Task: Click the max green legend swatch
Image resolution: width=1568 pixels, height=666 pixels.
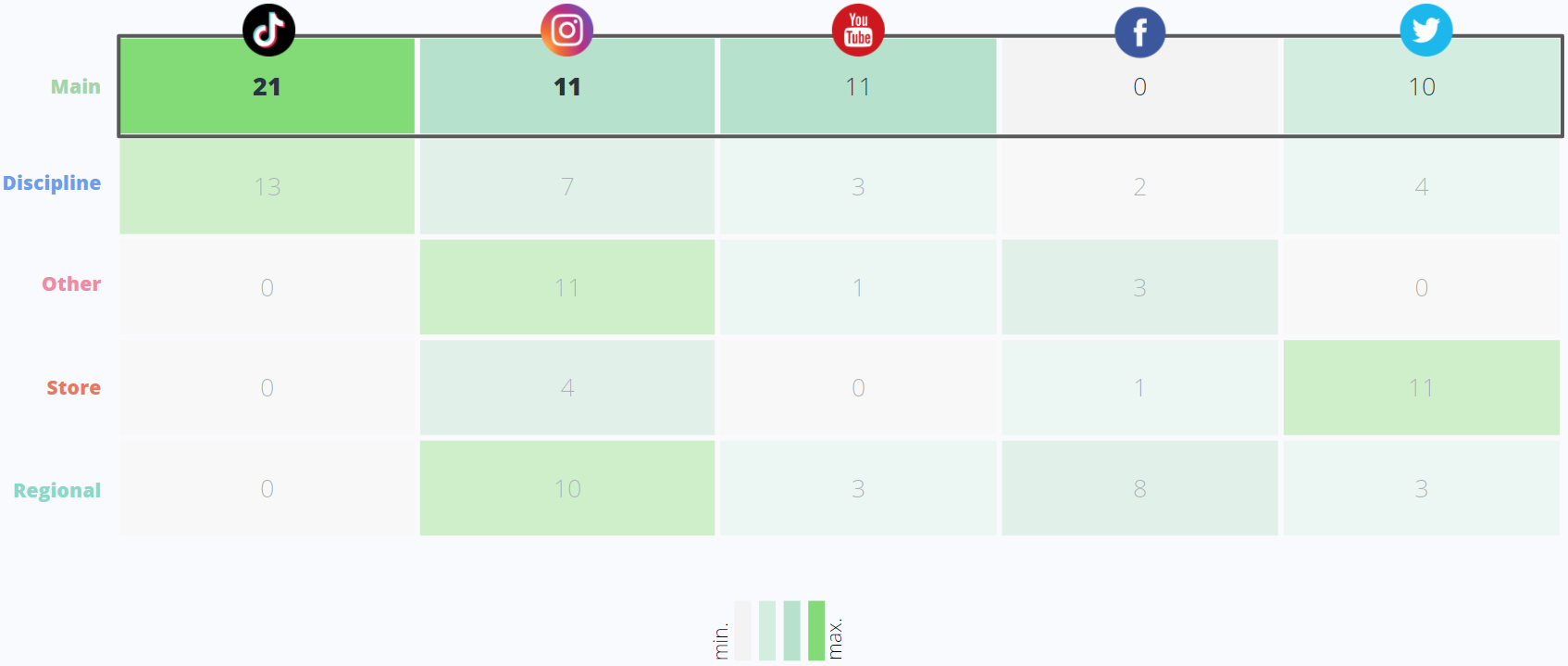Action: tap(815, 630)
